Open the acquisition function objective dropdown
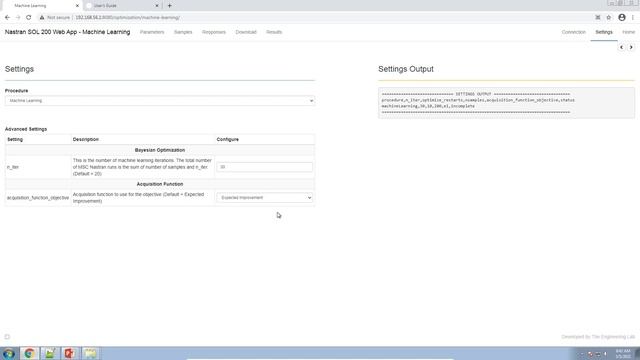This screenshot has height=360, width=640. [264, 198]
